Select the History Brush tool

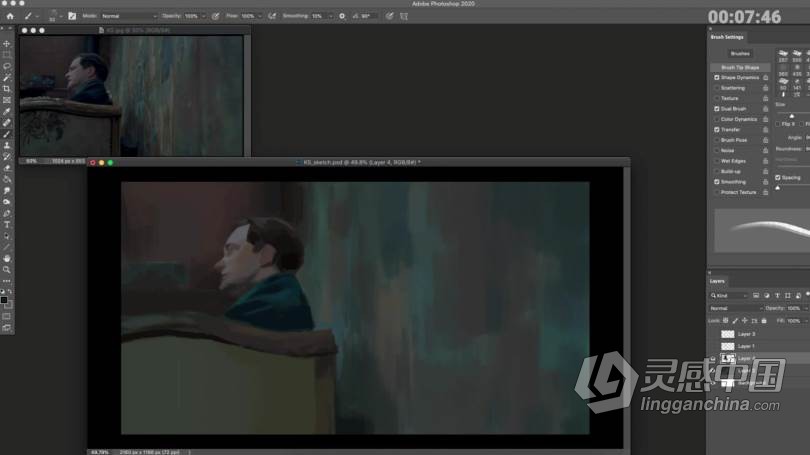click(7, 156)
